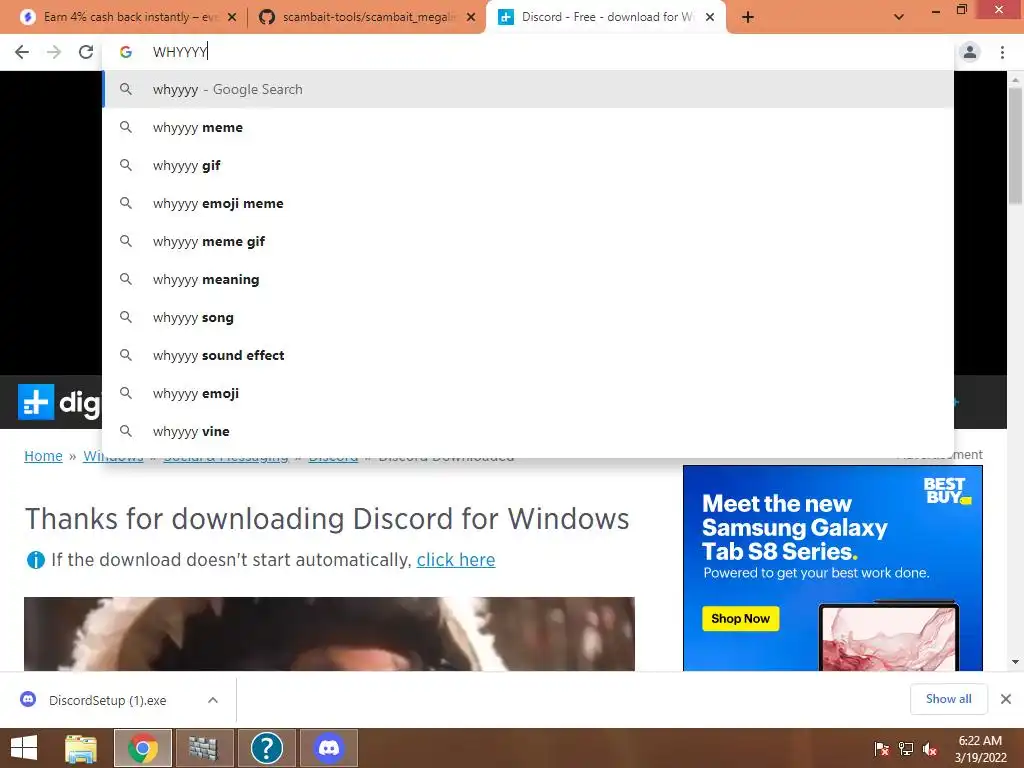The width and height of the screenshot is (1024, 768).
Task: Open the Chrome three-dot menu
Action: 1002,52
